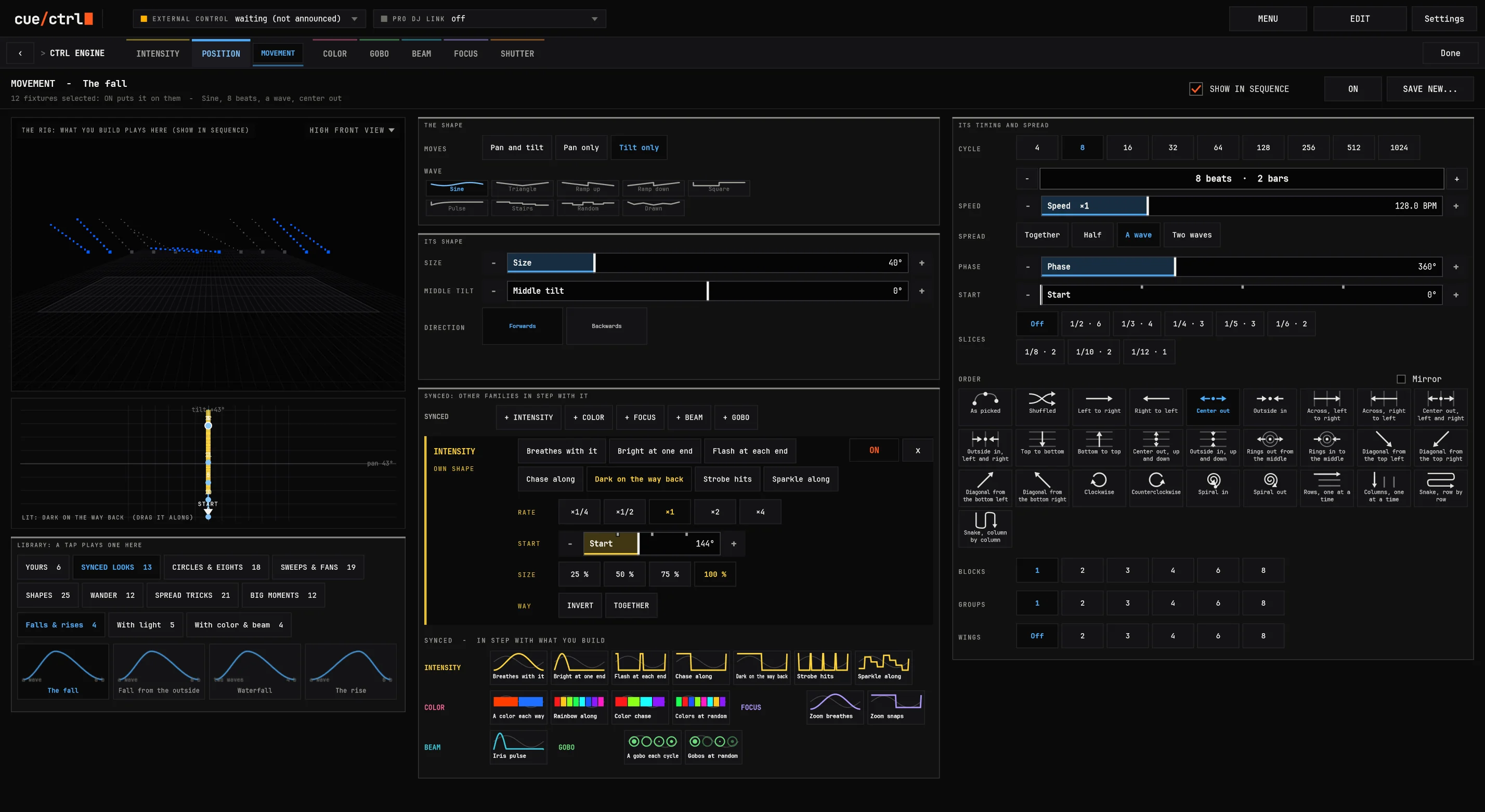Increase cycle length with the plus button
This screenshot has width=1485, height=812.
click(x=1457, y=179)
